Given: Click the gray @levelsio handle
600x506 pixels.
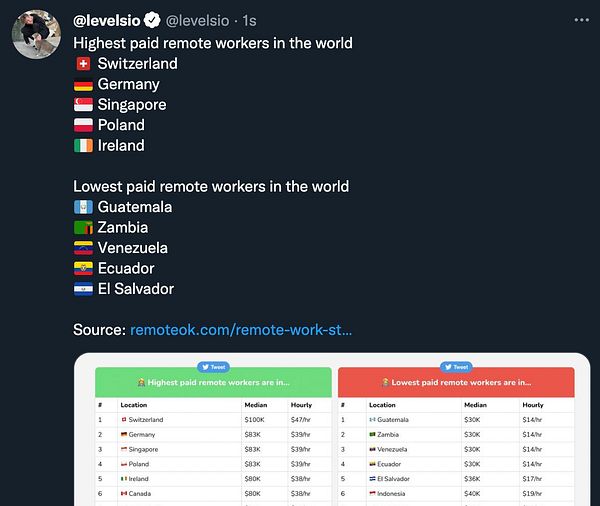Looking at the screenshot, I should click(x=198, y=20).
